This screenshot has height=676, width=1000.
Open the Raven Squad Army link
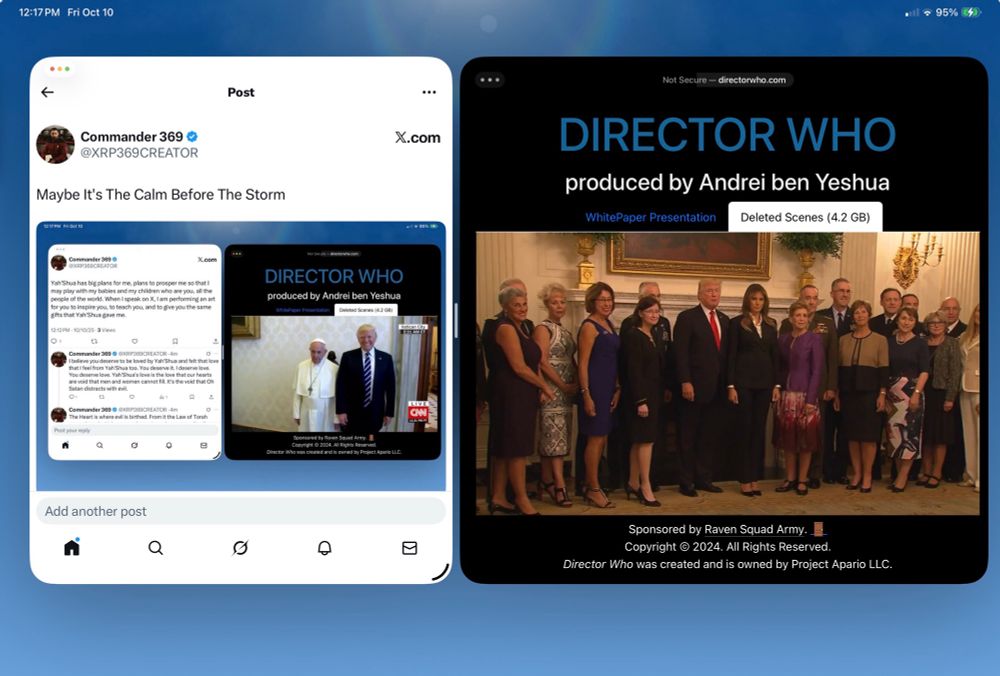point(755,529)
